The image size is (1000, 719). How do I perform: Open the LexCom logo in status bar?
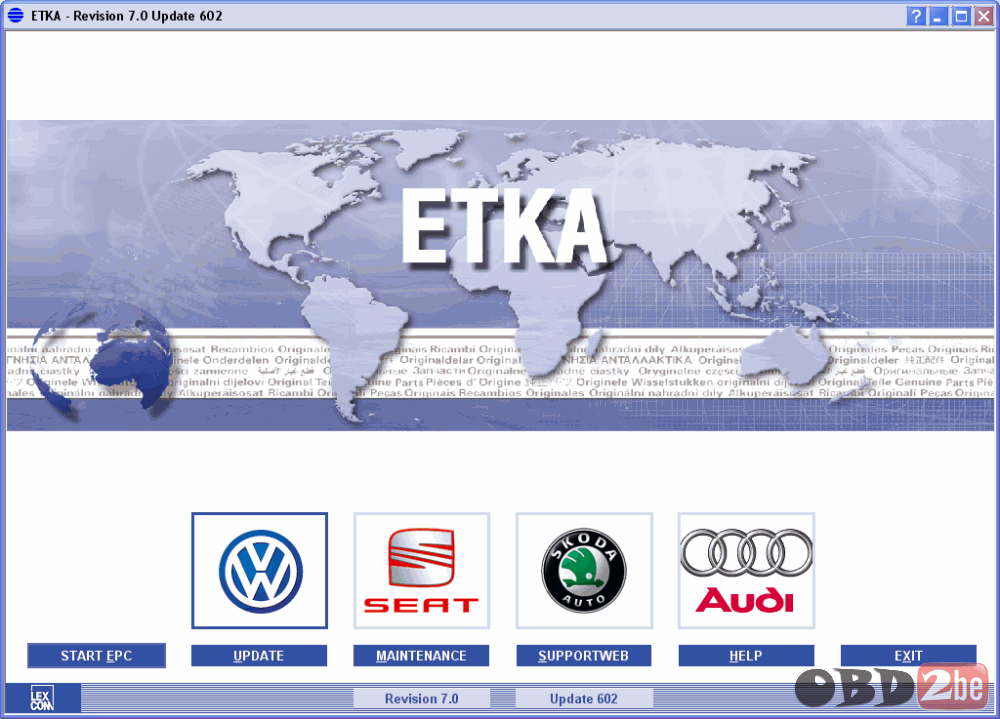(42, 697)
